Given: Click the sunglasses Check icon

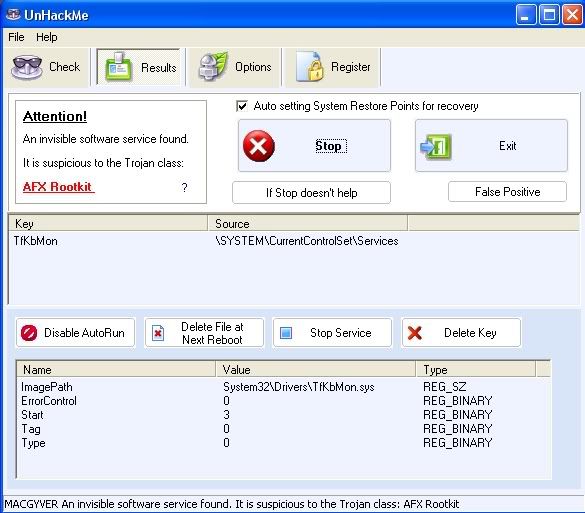Looking at the screenshot, I should (x=26, y=67).
